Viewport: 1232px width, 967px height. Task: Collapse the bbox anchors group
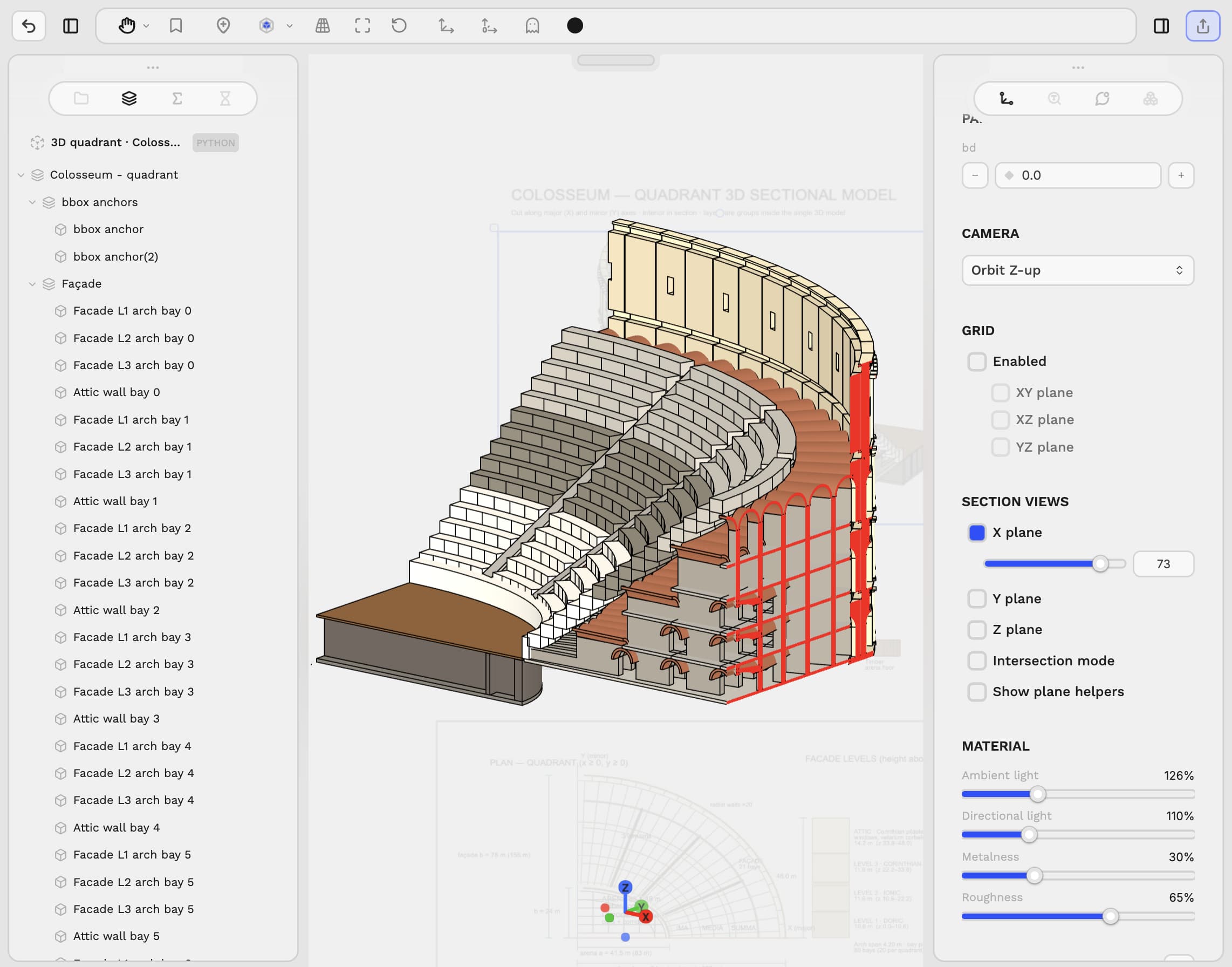pyautogui.click(x=32, y=202)
